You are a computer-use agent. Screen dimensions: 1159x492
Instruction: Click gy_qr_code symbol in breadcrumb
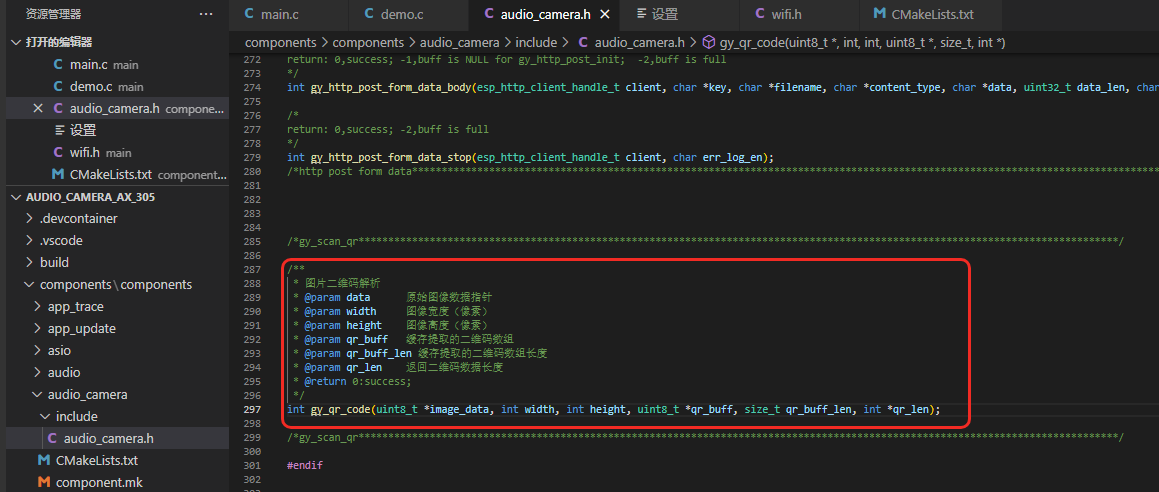point(862,43)
